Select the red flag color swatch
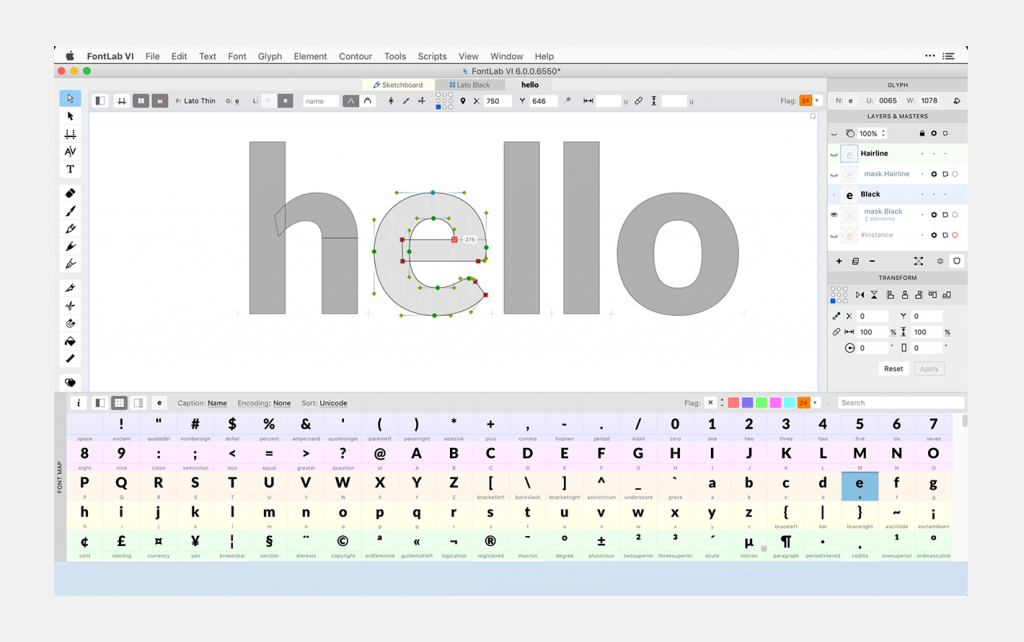The height and width of the screenshot is (642, 1024). 733,403
